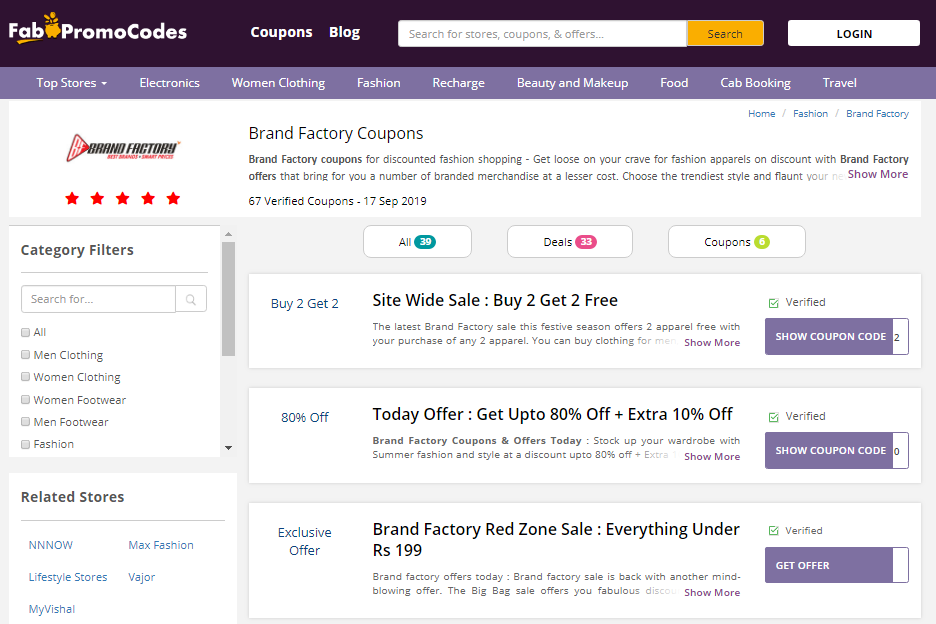Open MyVishal related store
Screen dimensions: 936x624
point(52,610)
